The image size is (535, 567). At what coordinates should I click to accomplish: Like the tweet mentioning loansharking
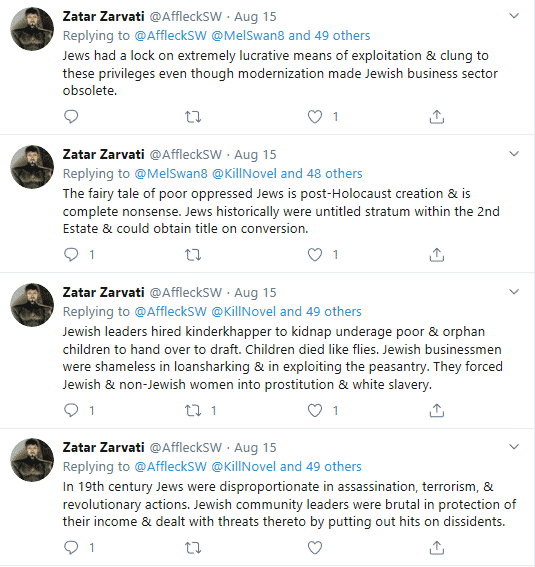pyautogui.click(x=314, y=410)
